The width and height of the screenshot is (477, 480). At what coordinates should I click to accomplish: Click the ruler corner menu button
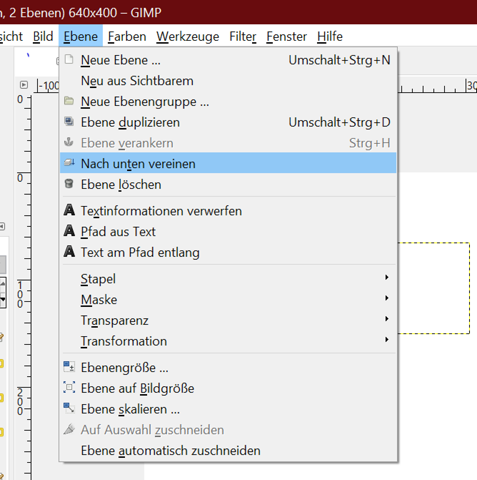(x=24, y=85)
